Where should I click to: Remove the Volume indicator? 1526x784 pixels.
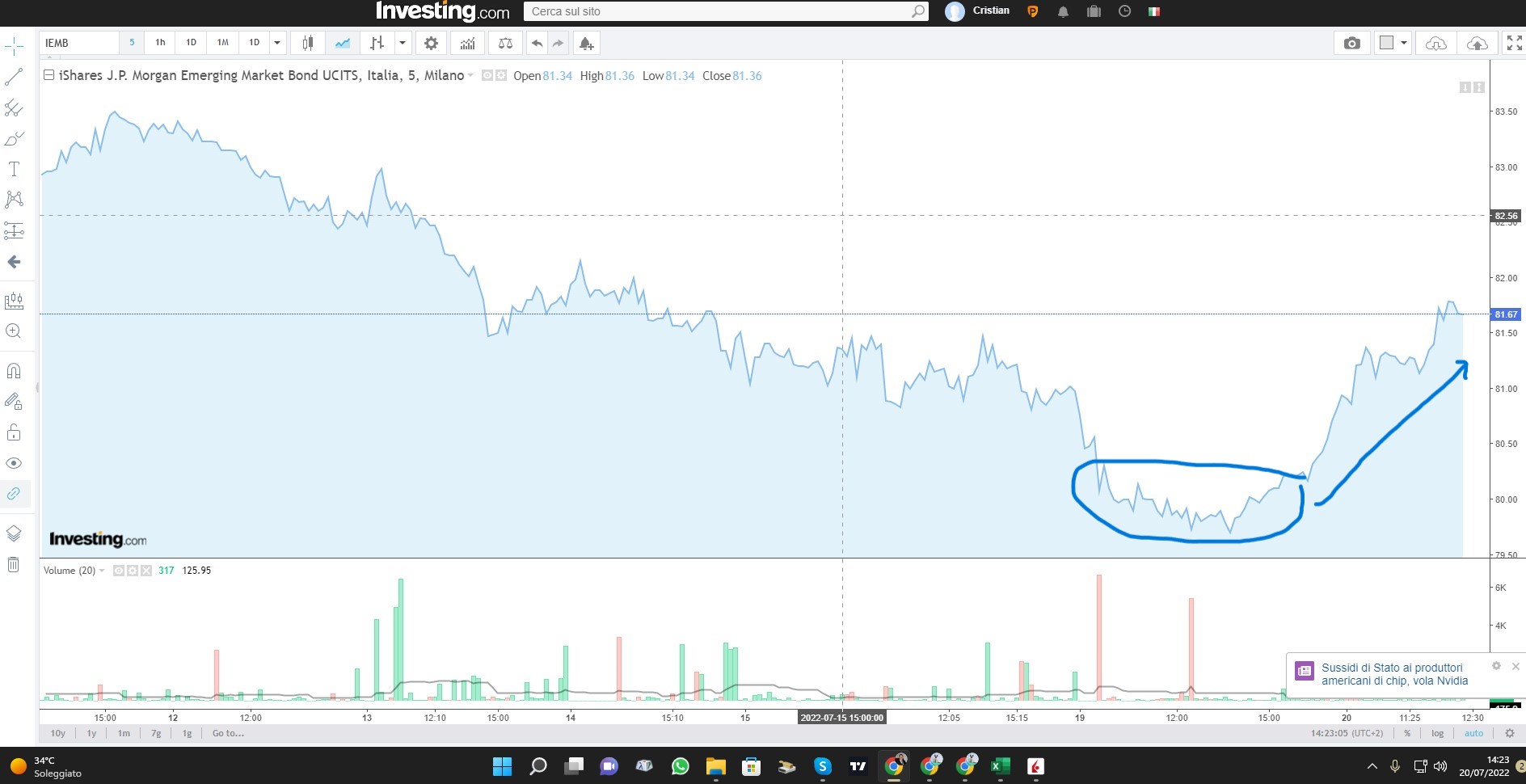pyautogui.click(x=146, y=571)
